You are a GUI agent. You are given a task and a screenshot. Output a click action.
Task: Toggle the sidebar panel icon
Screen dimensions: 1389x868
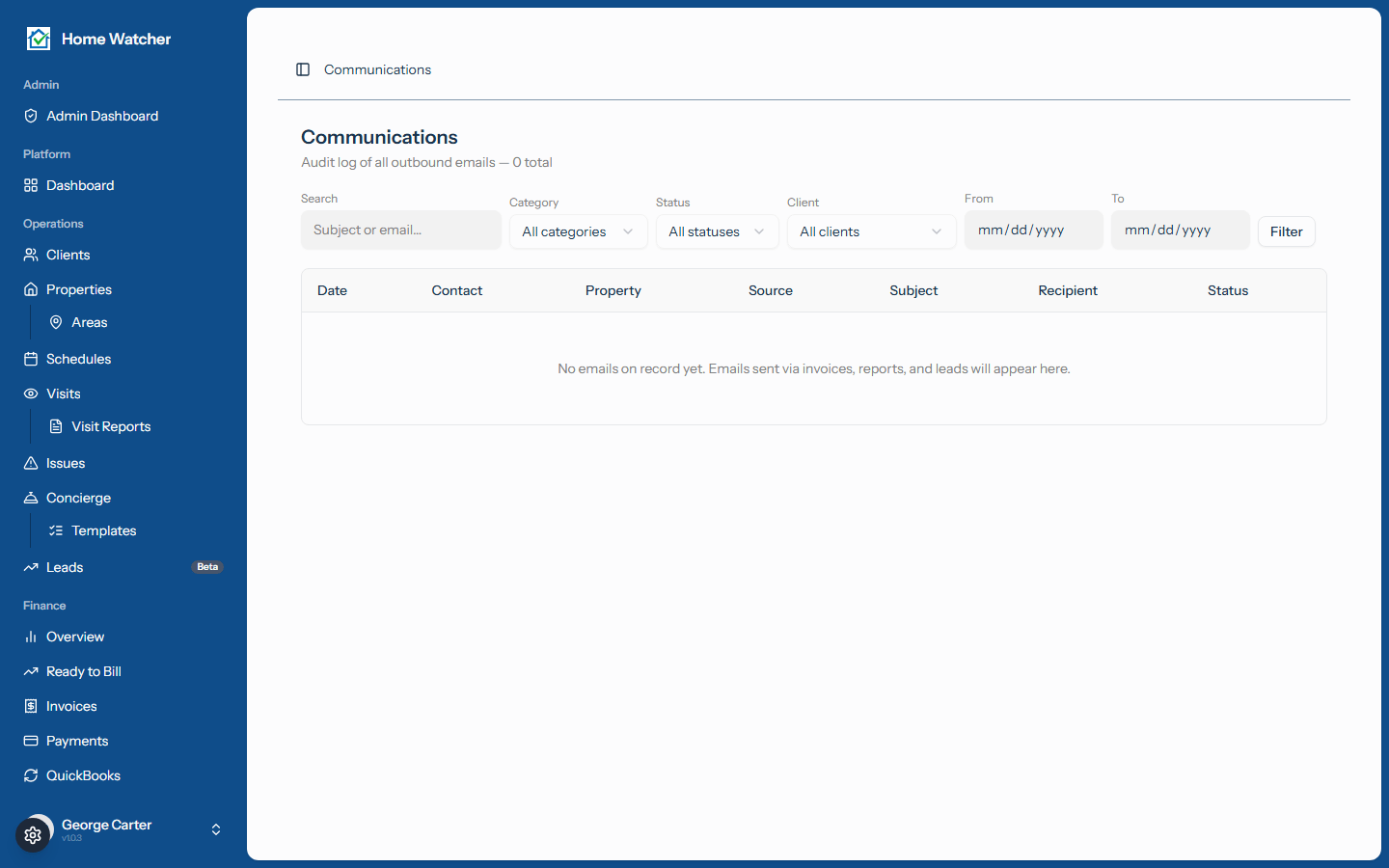click(303, 69)
